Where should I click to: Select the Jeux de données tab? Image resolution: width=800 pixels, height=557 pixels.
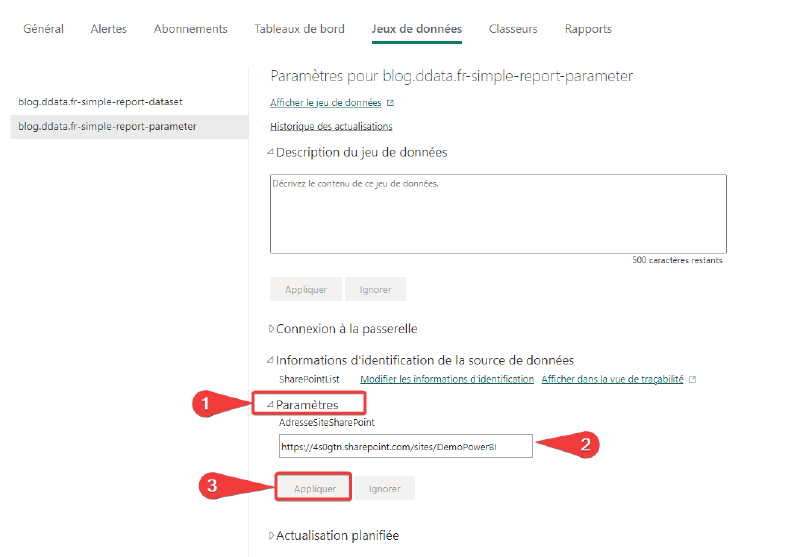click(x=417, y=29)
